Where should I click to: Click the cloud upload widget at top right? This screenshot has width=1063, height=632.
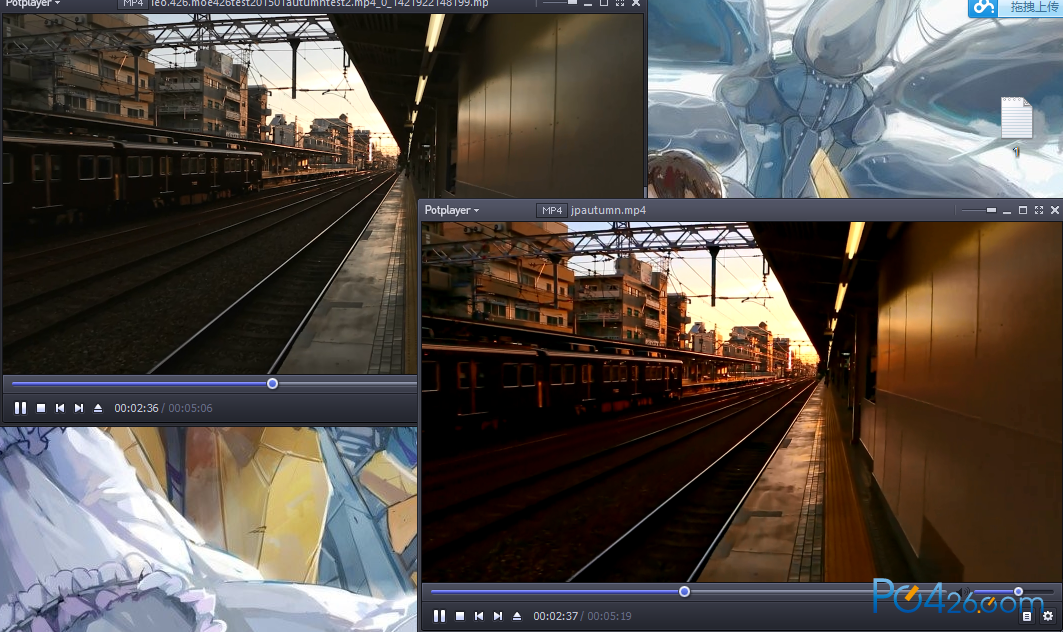(x=1015, y=7)
